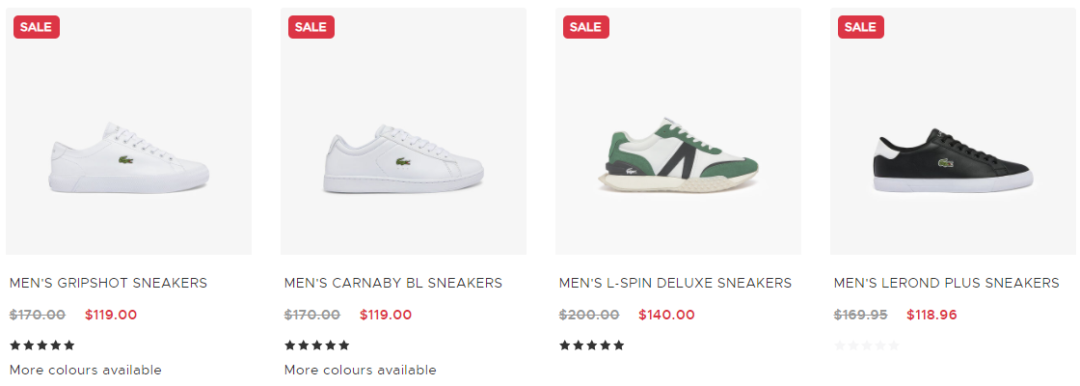Open the five-star rating under Gripshot sneakers
The height and width of the screenshot is (386, 1080).
(42, 345)
